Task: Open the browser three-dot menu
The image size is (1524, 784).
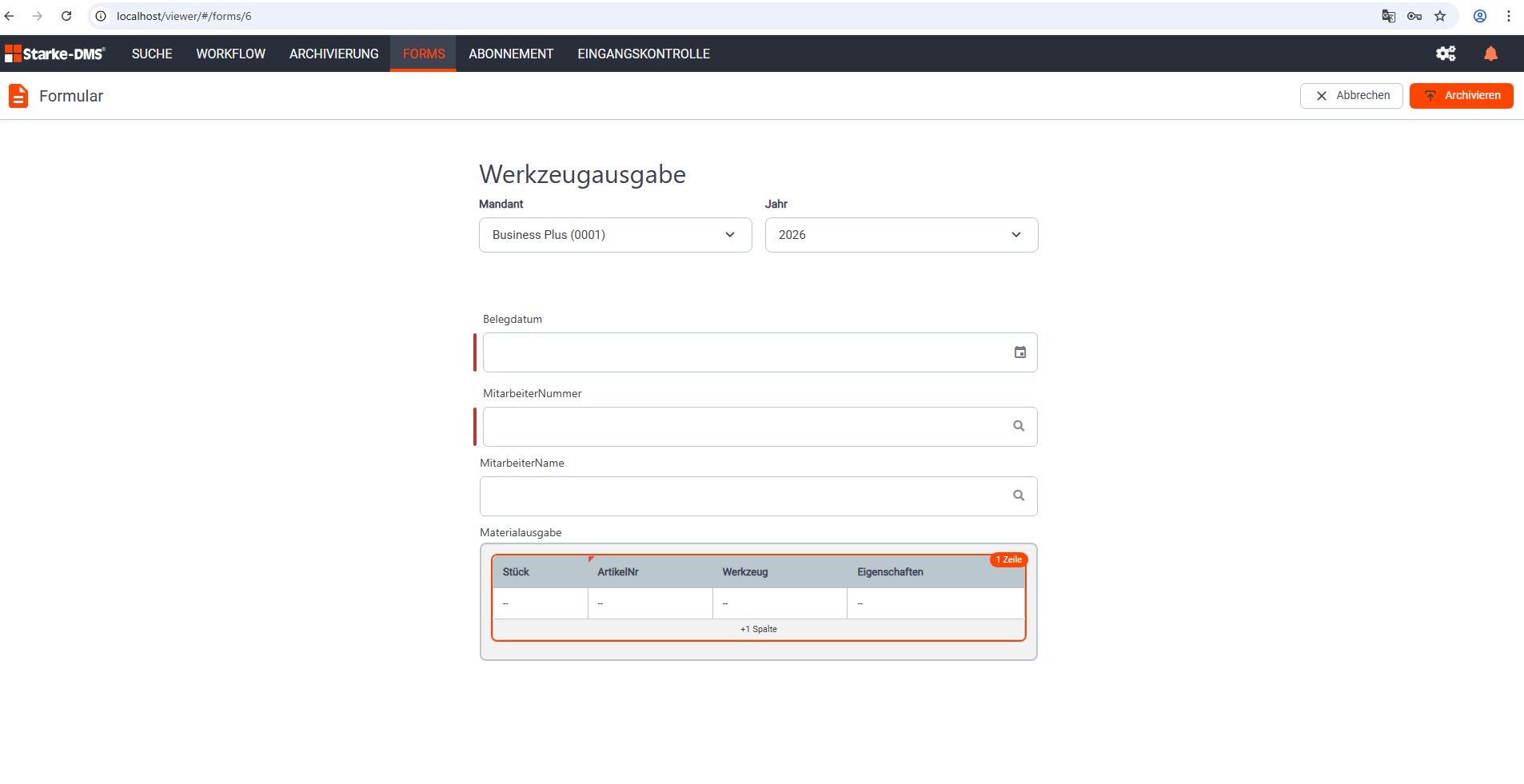Action: [x=1509, y=16]
